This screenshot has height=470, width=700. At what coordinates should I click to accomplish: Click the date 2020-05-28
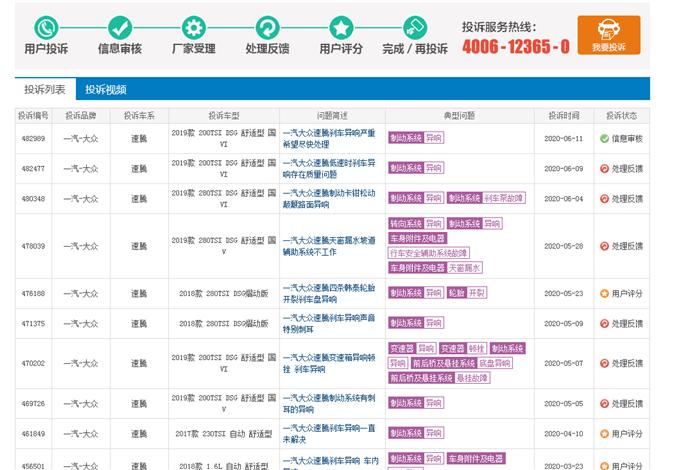pyautogui.click(x=564, y=246)
